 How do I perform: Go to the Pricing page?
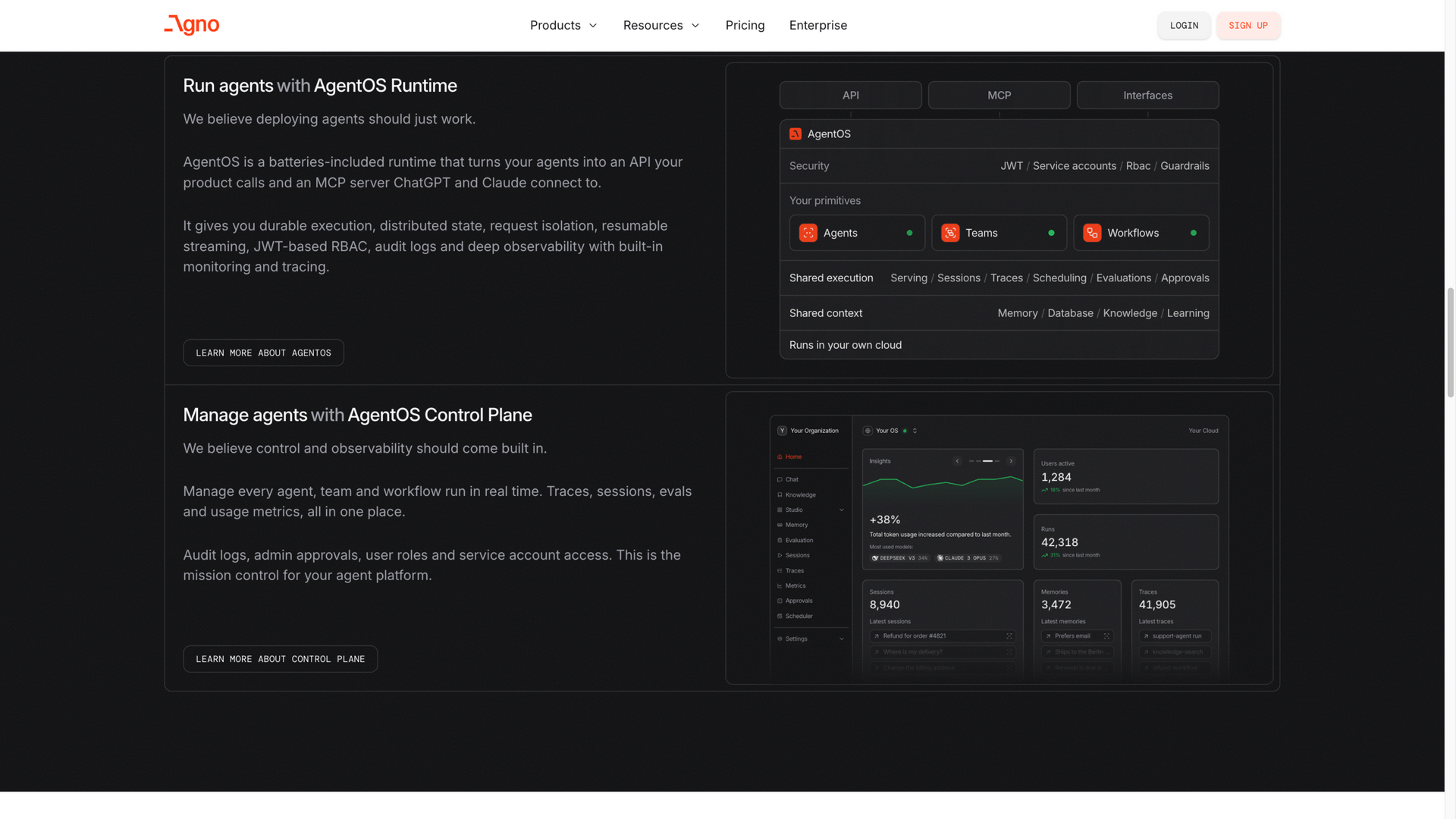pyautogui.click(x=745, y=25)
